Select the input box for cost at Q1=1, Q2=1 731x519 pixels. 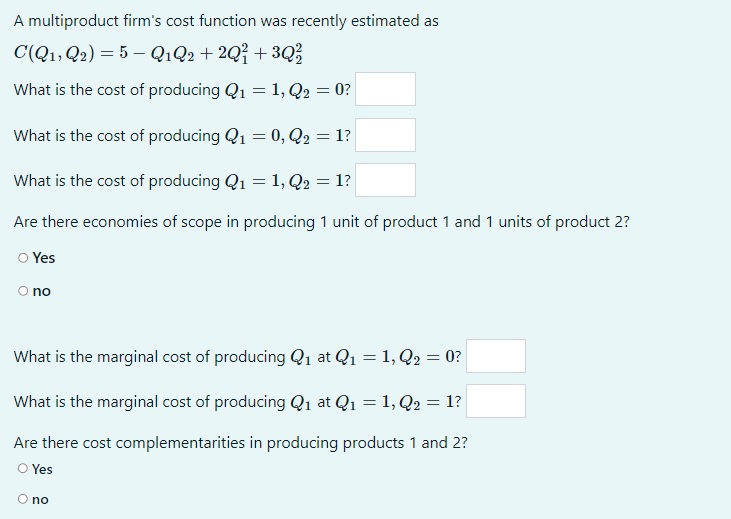(385, 180)
